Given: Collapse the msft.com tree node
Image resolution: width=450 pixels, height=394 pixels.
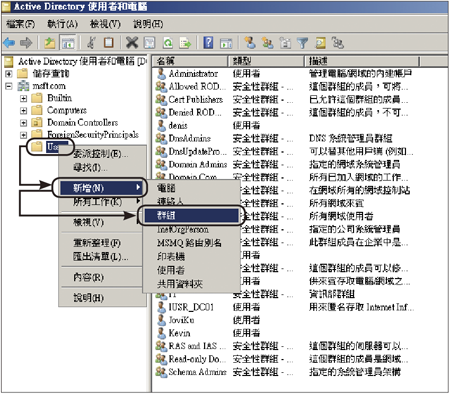Looking at the screenshot, I should [9, 86].
